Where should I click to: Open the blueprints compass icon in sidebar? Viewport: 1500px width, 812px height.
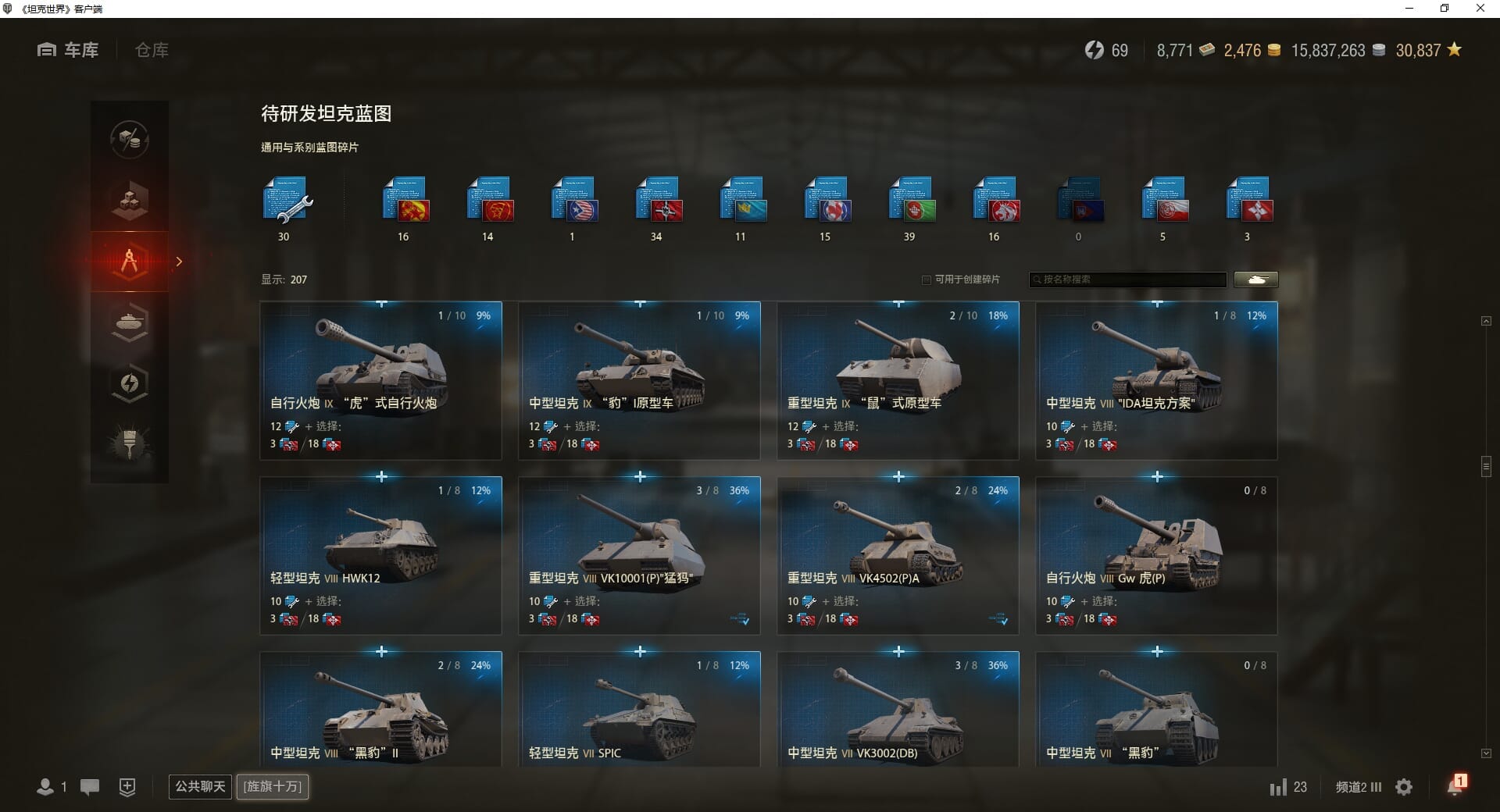pos(130,262)
